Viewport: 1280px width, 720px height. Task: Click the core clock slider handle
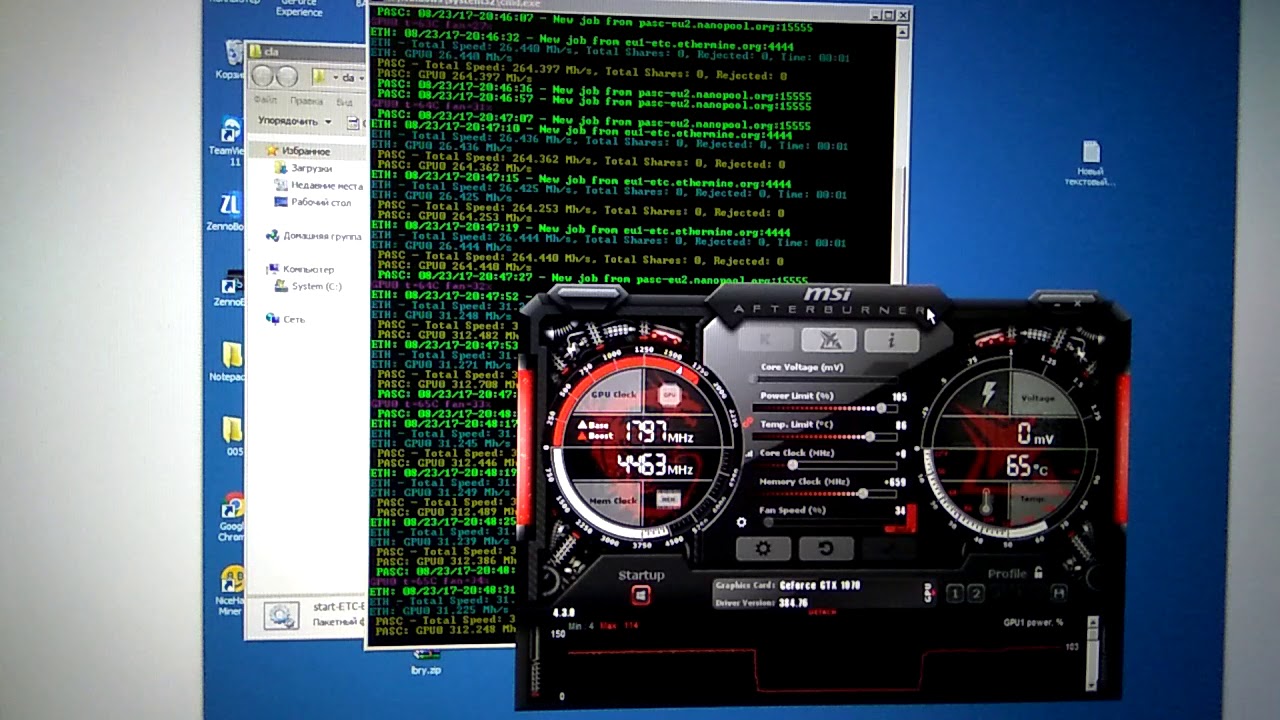(793, 465)
